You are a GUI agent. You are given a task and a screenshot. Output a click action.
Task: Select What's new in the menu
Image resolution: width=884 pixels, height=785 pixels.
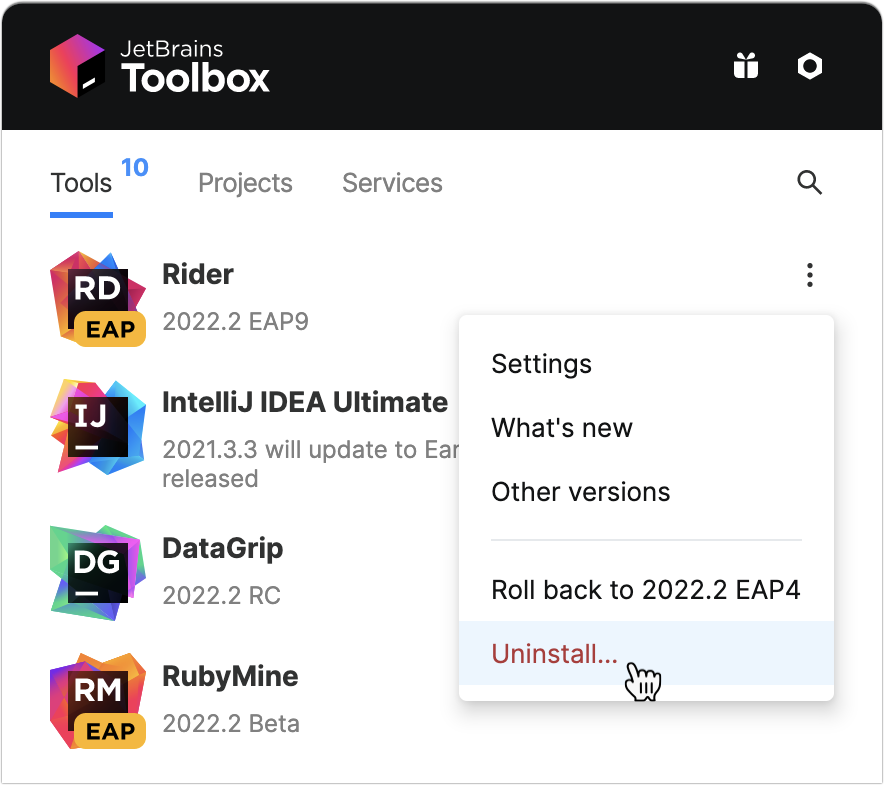(562, 428)
